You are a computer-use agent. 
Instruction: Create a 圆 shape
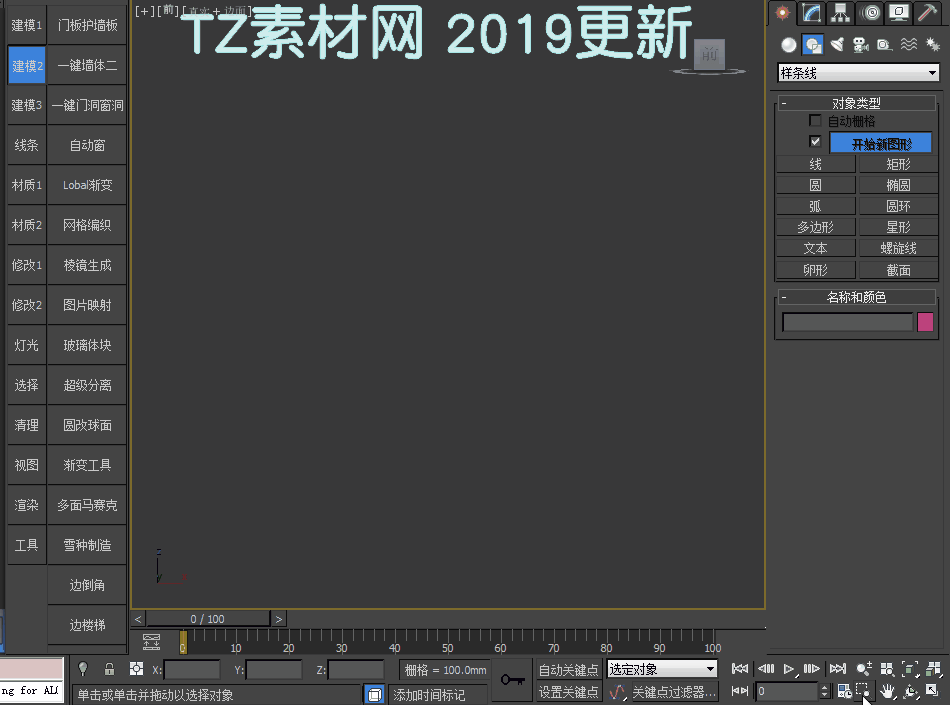pyautogui.click(x=815, y=185)
